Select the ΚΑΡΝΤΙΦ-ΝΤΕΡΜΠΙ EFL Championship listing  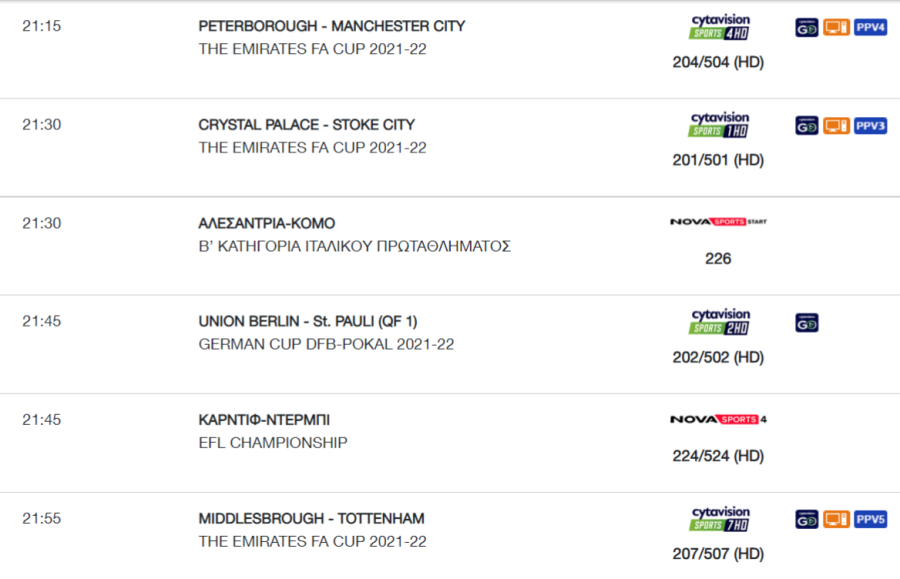(x=450, y=443)
